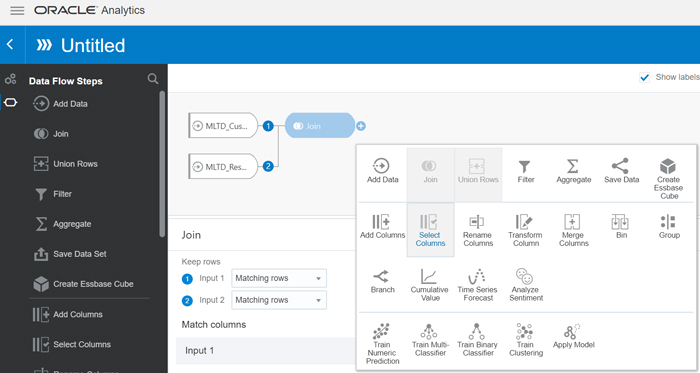Choose Filter in the left steps list
This screenshot has height=373, width=700.
pyautogui.click(x=53, y=194)
